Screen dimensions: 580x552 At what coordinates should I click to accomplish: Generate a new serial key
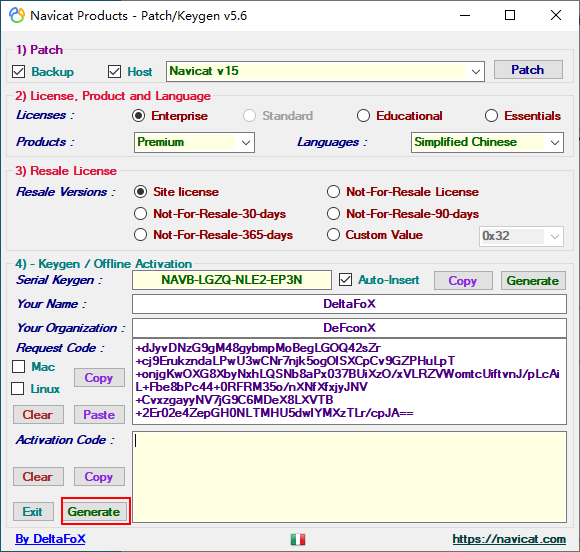[533, 281]
